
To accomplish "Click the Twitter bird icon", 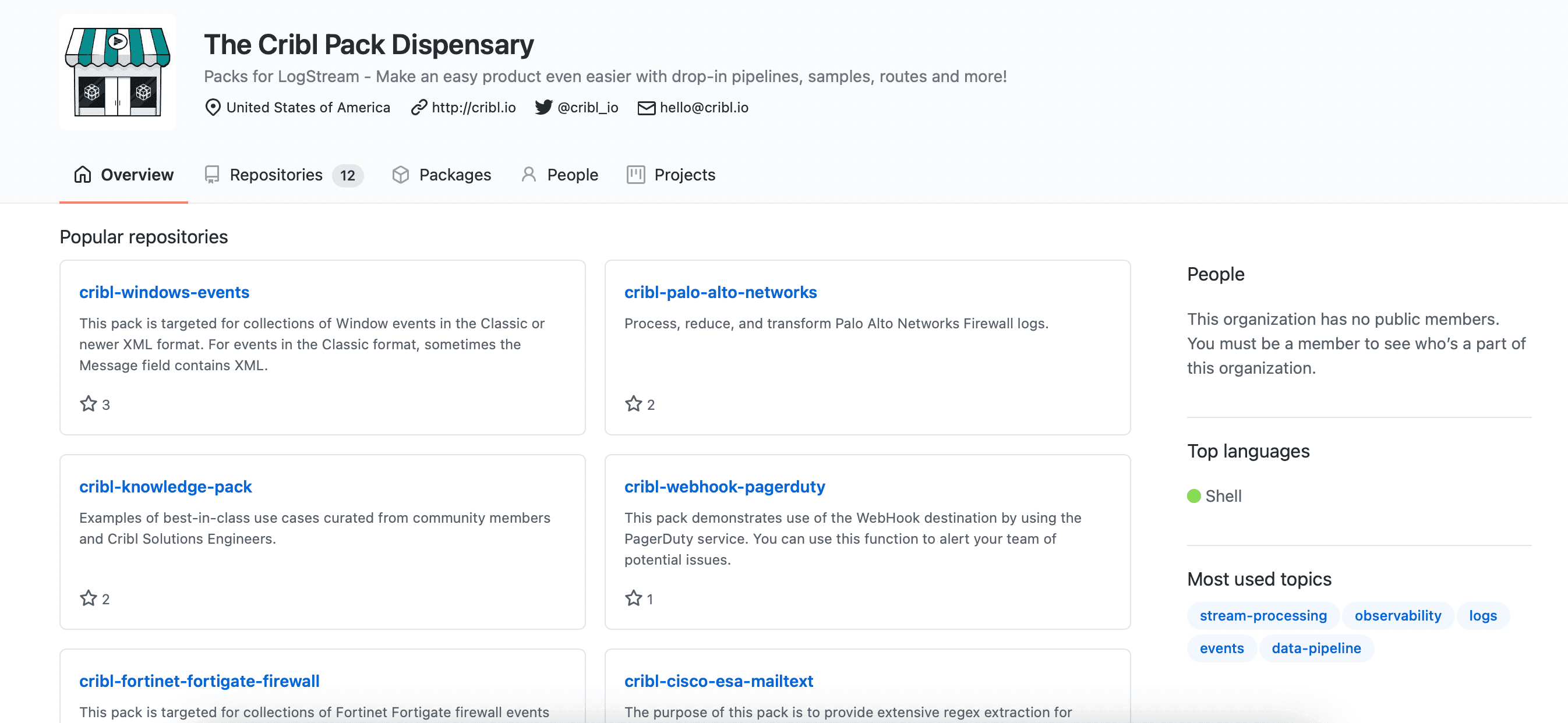I will (543, 108).
